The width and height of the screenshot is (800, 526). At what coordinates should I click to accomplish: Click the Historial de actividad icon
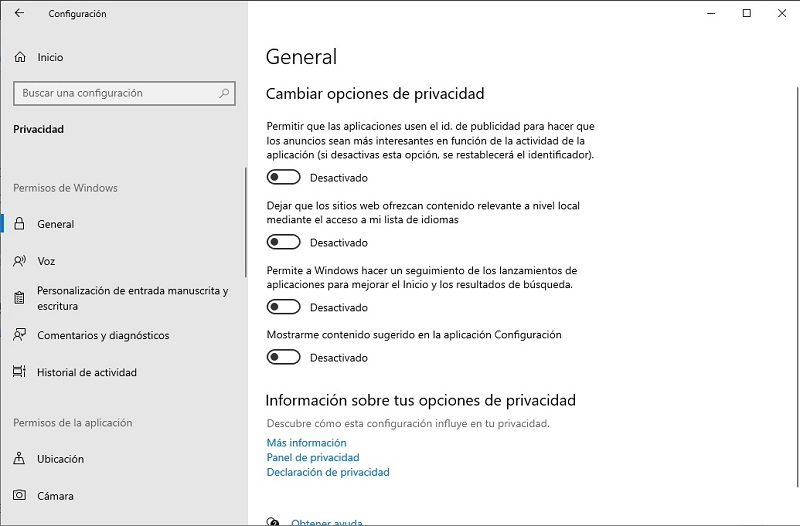click(x=20, y=373)
